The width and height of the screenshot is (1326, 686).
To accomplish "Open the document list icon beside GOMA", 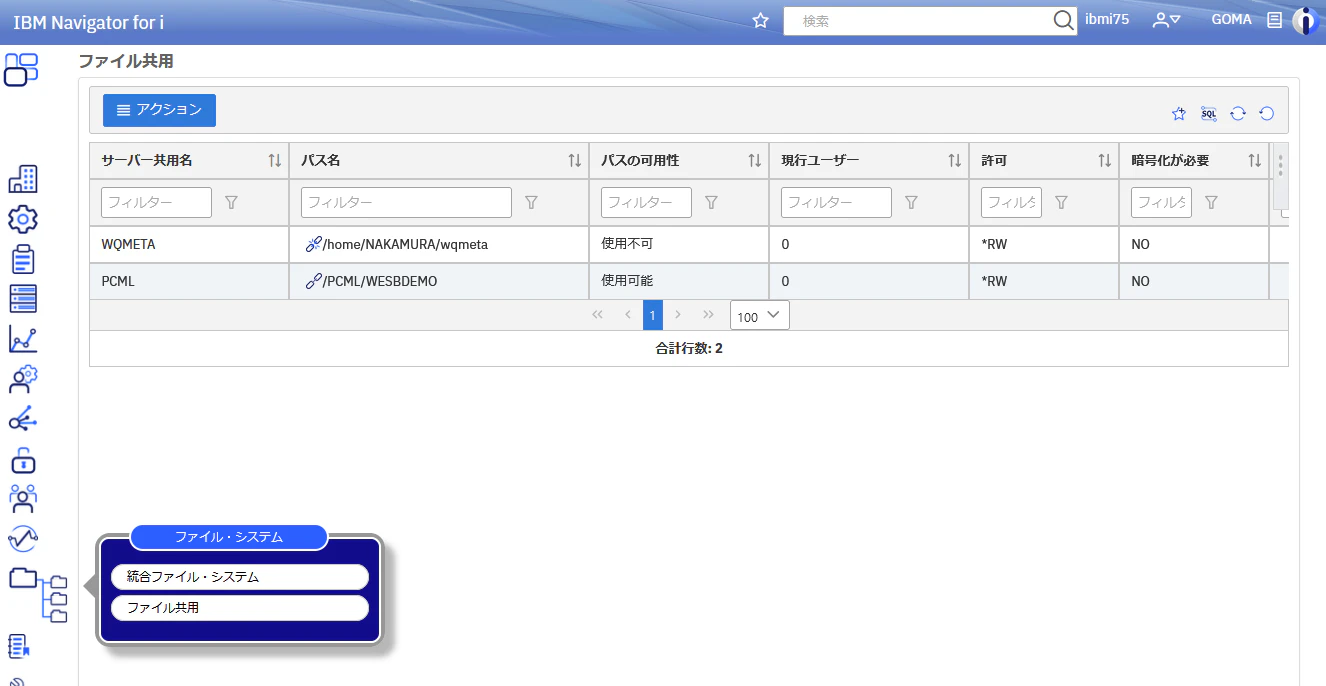I will (x=1274, y=20).
